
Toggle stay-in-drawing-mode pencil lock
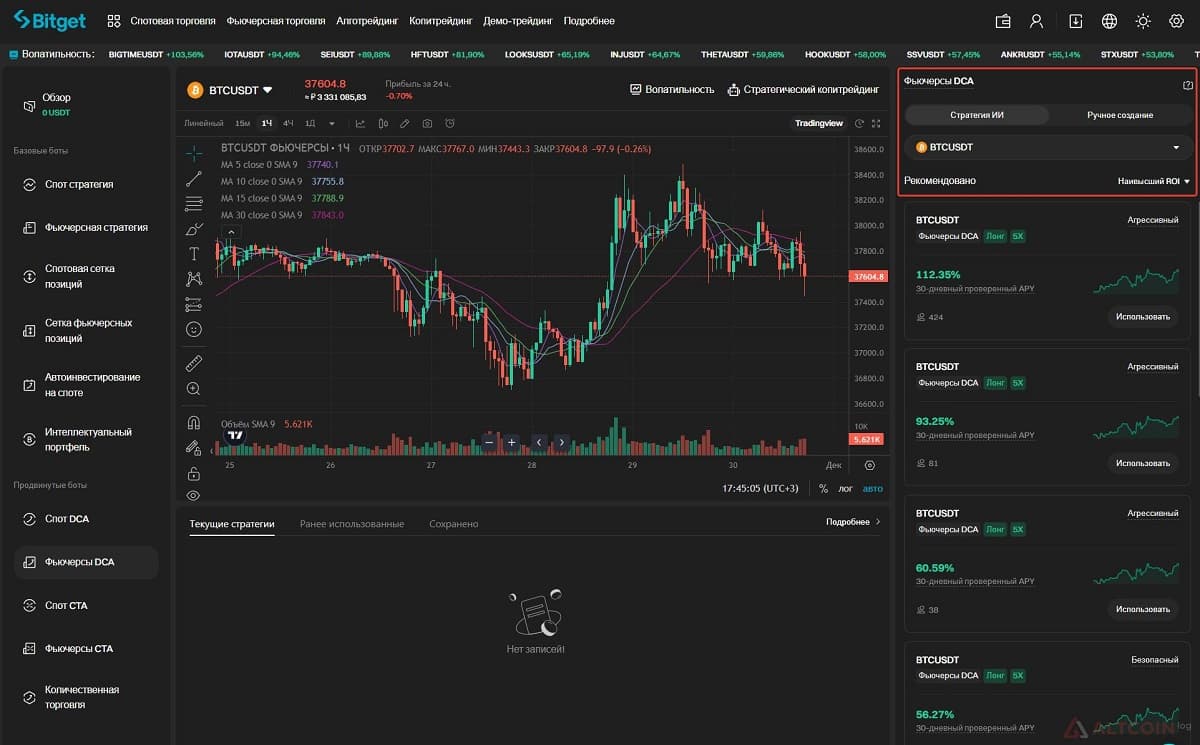(194, 447)
